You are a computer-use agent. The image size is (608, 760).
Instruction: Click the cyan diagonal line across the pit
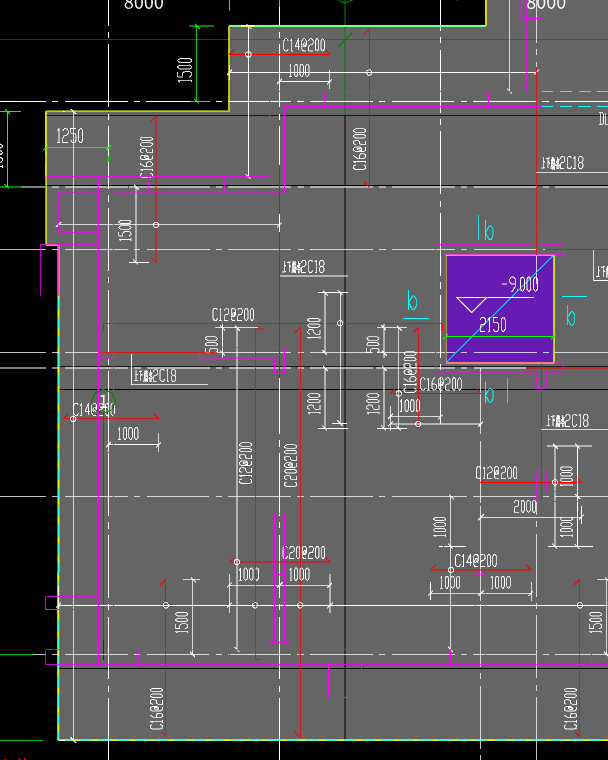point(500,309)
